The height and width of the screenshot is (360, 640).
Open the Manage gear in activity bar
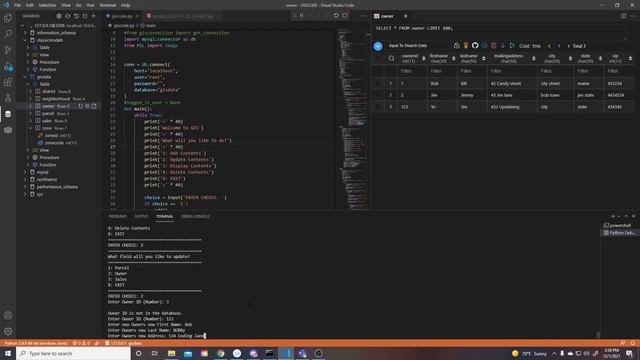pos(8,331)
